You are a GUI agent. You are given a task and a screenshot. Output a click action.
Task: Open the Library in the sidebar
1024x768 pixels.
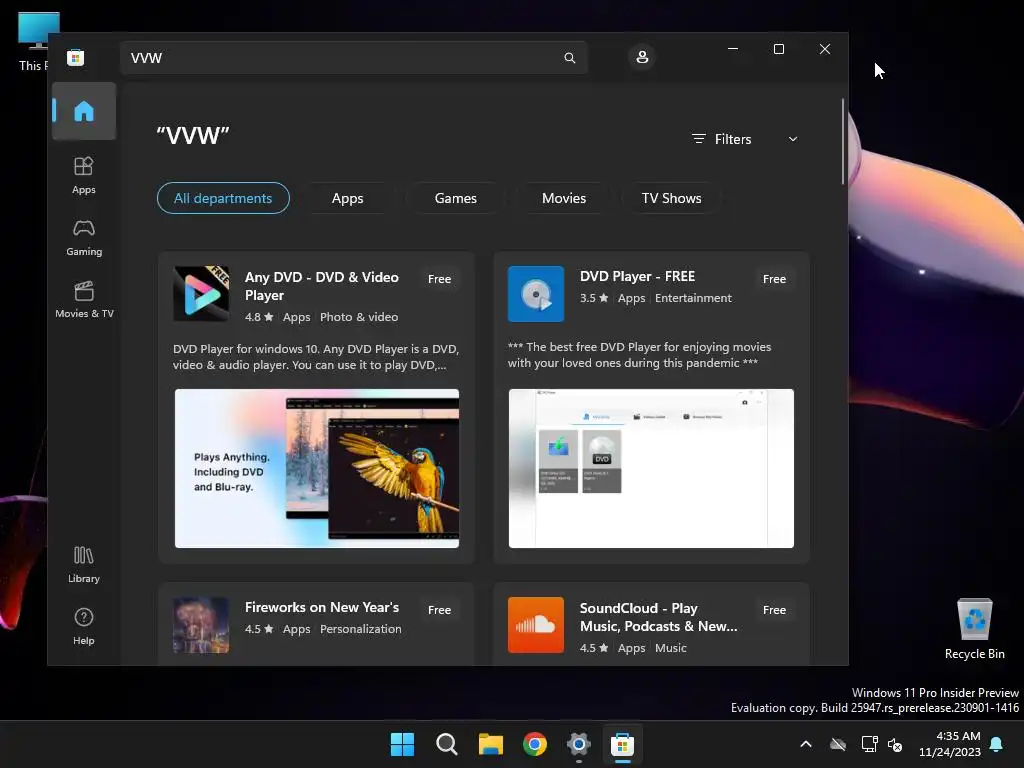coord(84,564)
